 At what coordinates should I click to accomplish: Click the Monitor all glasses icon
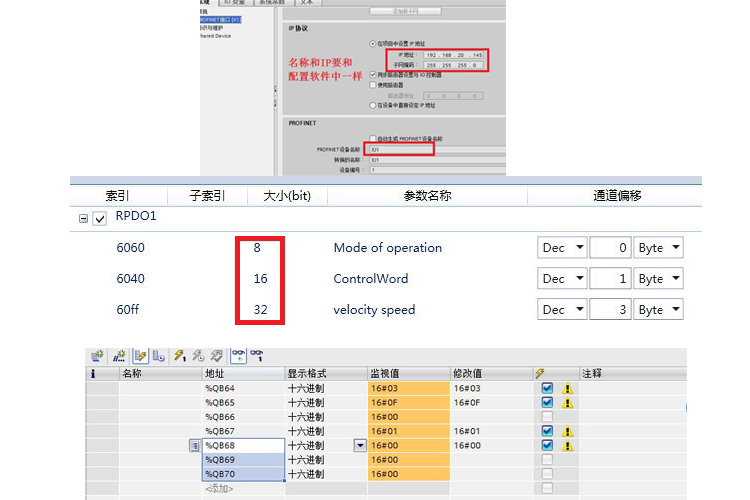238,356
